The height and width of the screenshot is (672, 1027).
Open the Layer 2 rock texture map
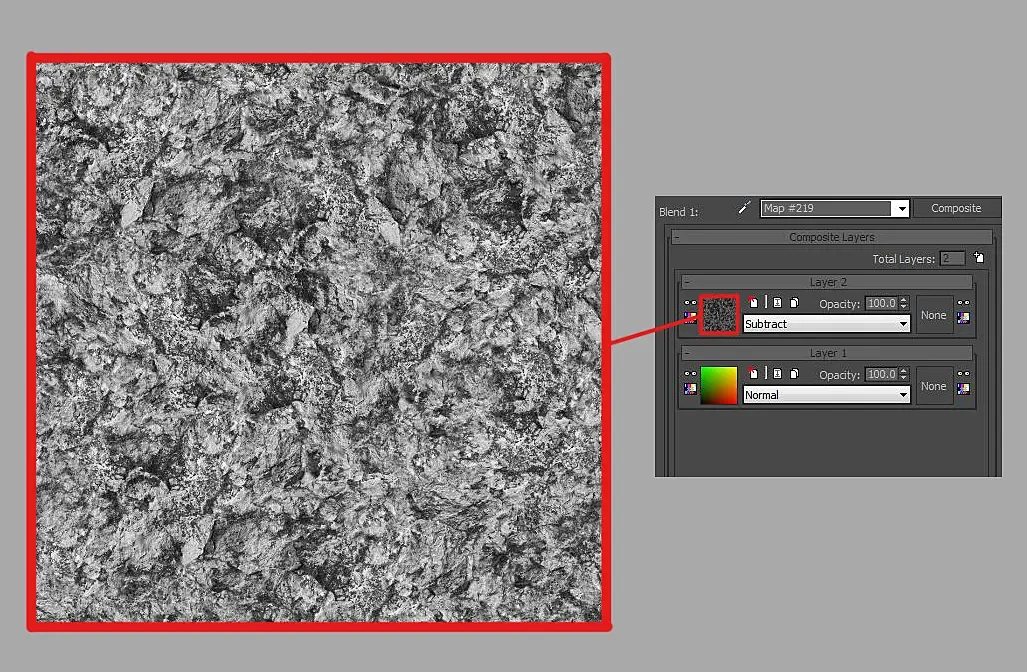[x=719, y=314]
